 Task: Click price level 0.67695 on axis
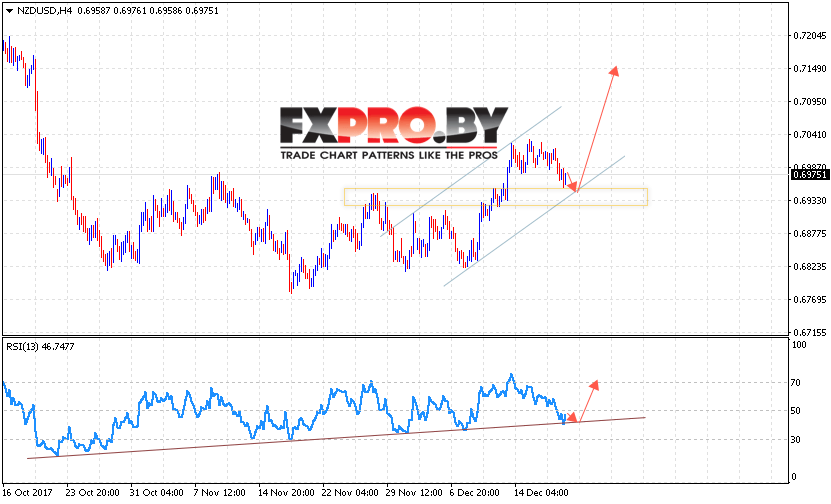810,299
